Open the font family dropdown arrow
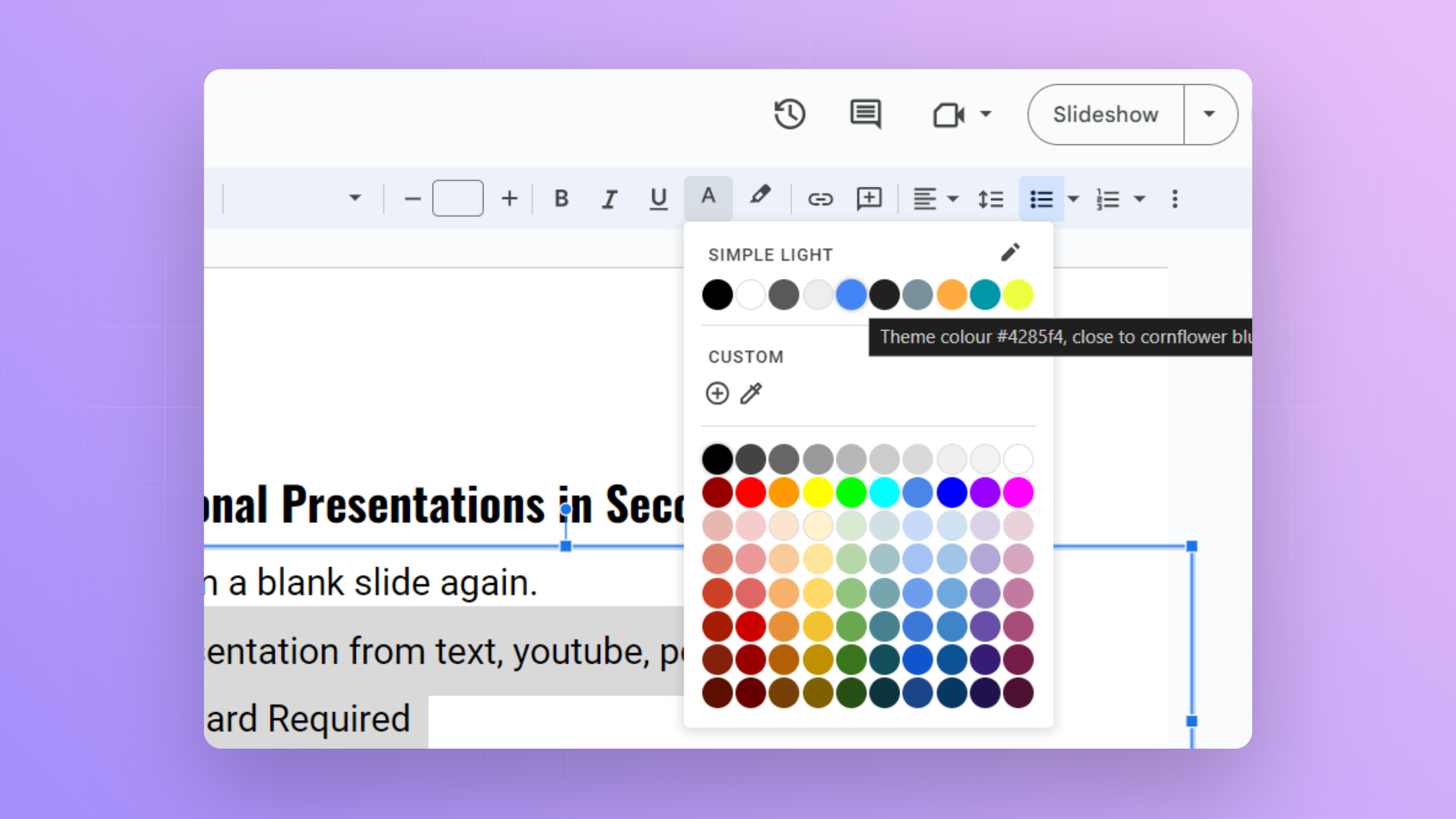This screenshot has width=1456, height=819. pos(355,198)
